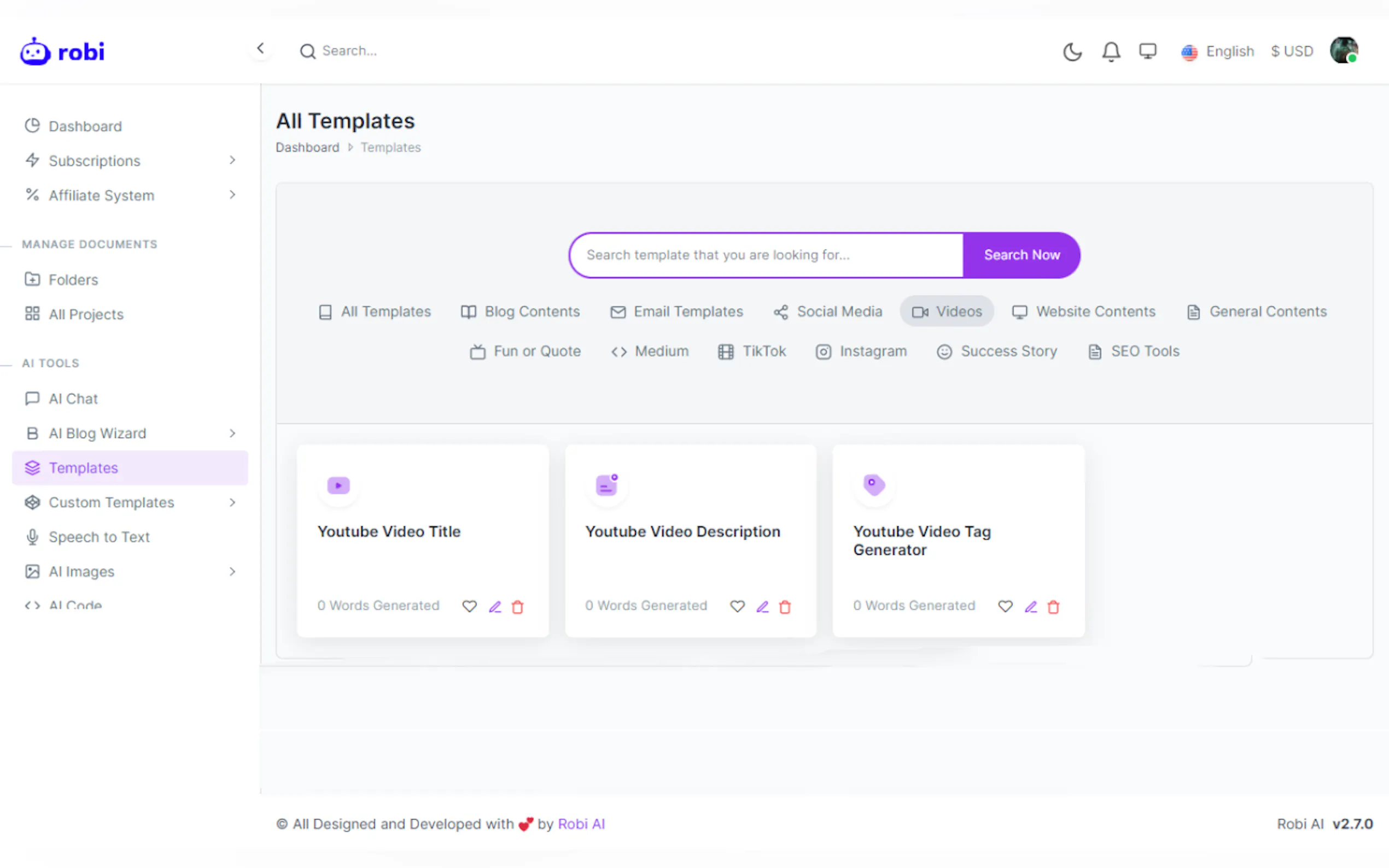Click the template search input field
1389x868 pixels.
pyautogui.click(x=767, y=255)
